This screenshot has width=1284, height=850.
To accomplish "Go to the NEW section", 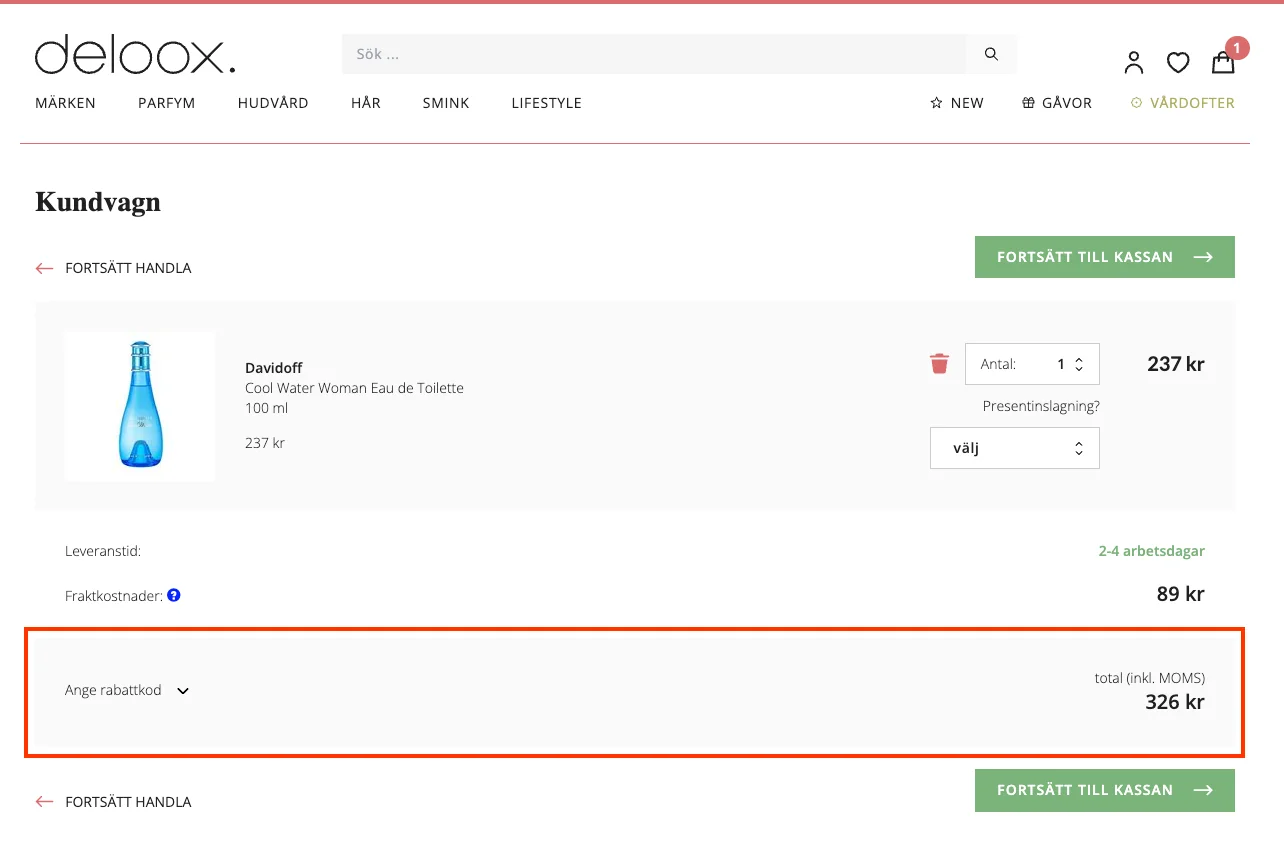I will click(957, 103).
